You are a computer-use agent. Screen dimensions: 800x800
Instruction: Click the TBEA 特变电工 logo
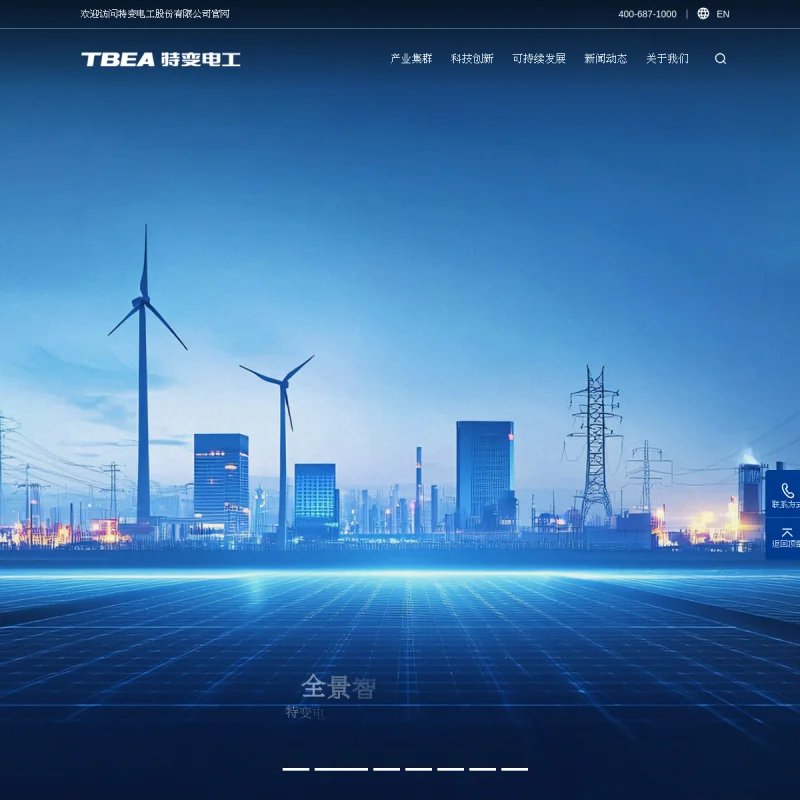point(161,59)
